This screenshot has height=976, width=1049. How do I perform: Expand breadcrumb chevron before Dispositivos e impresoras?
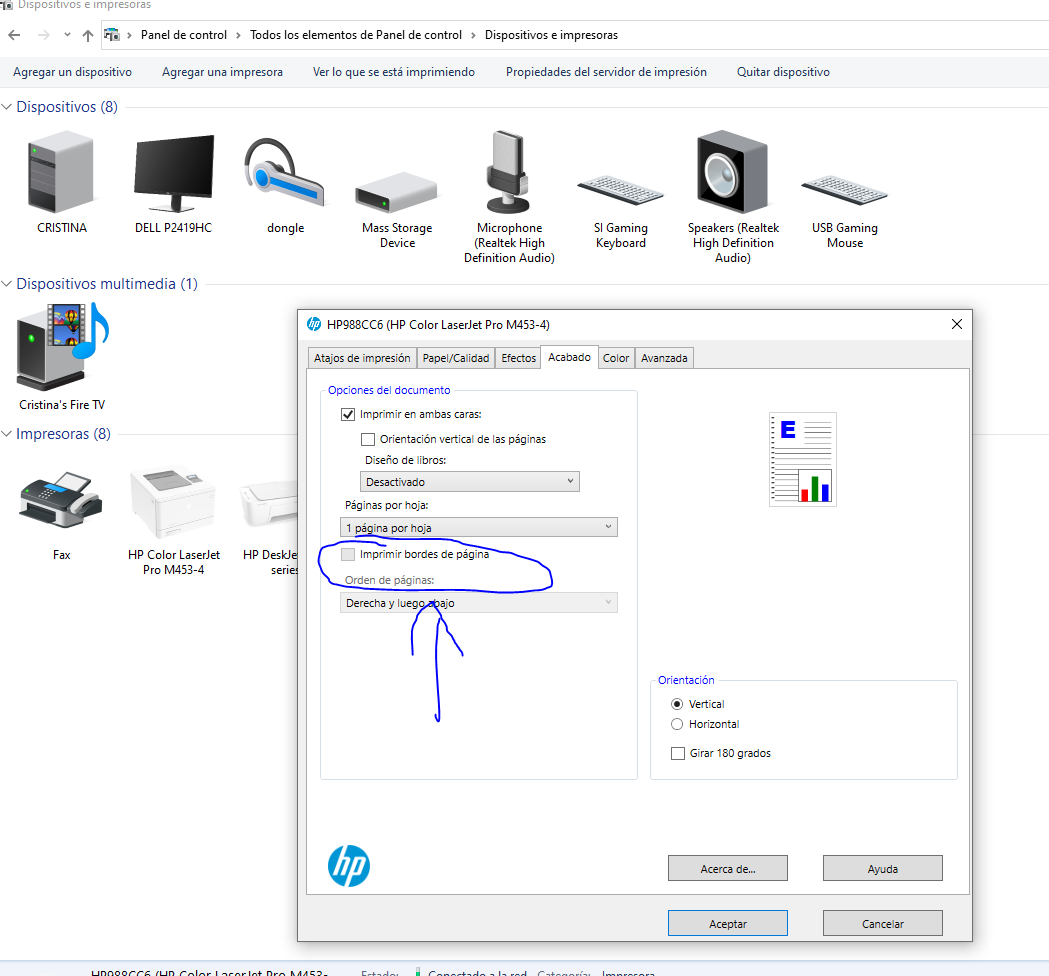point(473,35)
